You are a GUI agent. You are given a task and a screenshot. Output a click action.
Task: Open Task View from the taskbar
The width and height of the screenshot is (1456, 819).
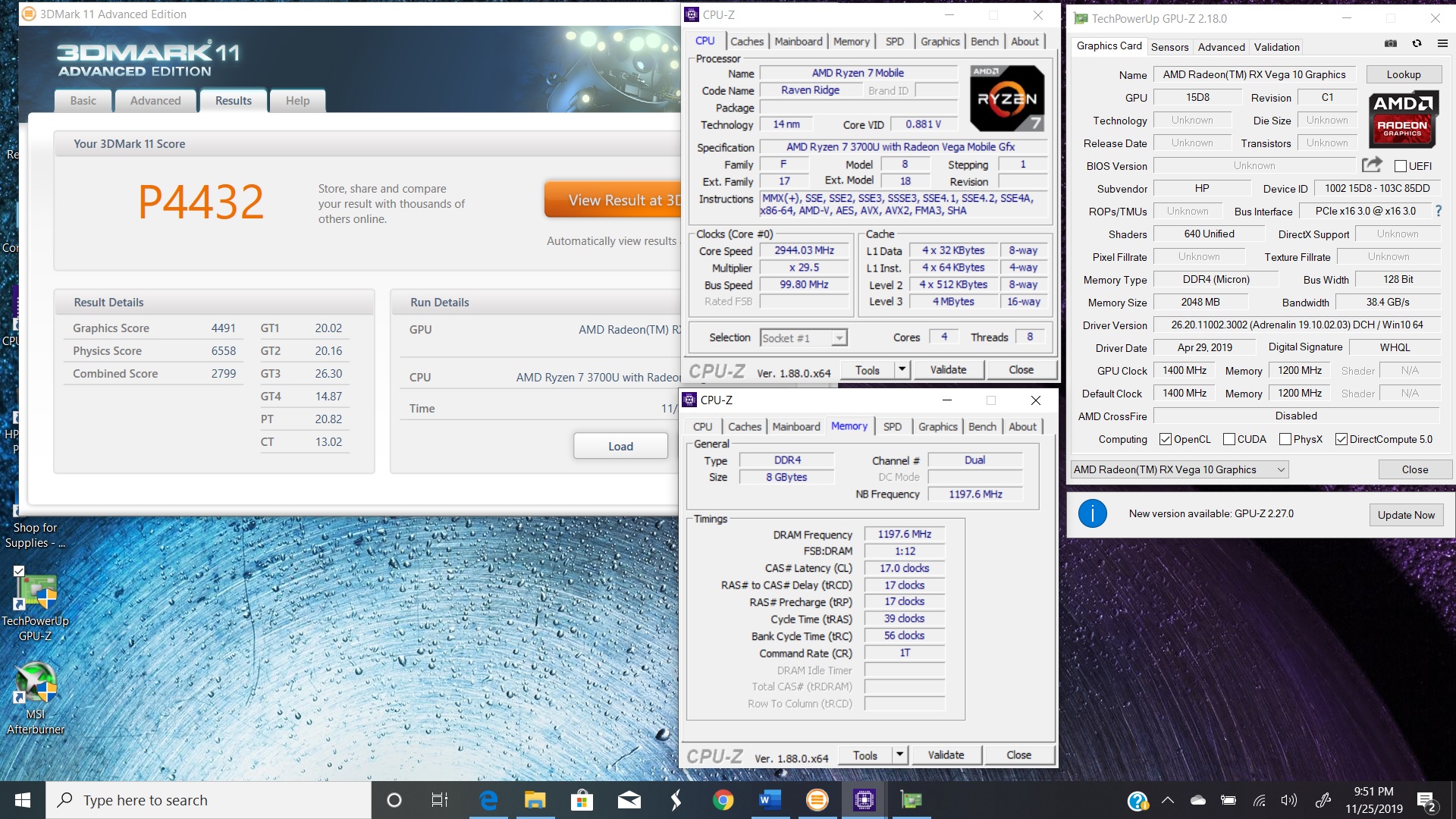(440, 800)
